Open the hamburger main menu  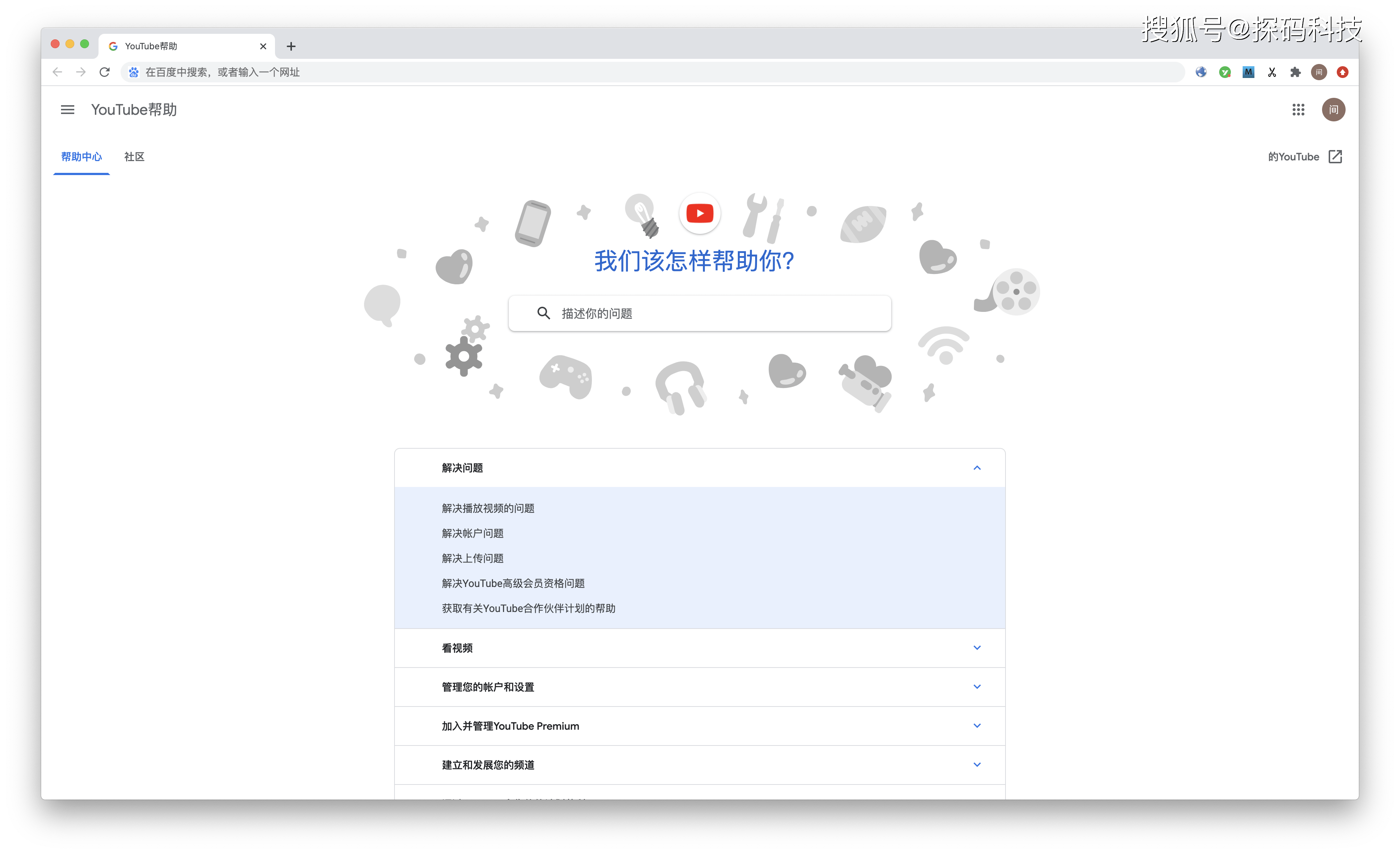[x=68, y=110]
